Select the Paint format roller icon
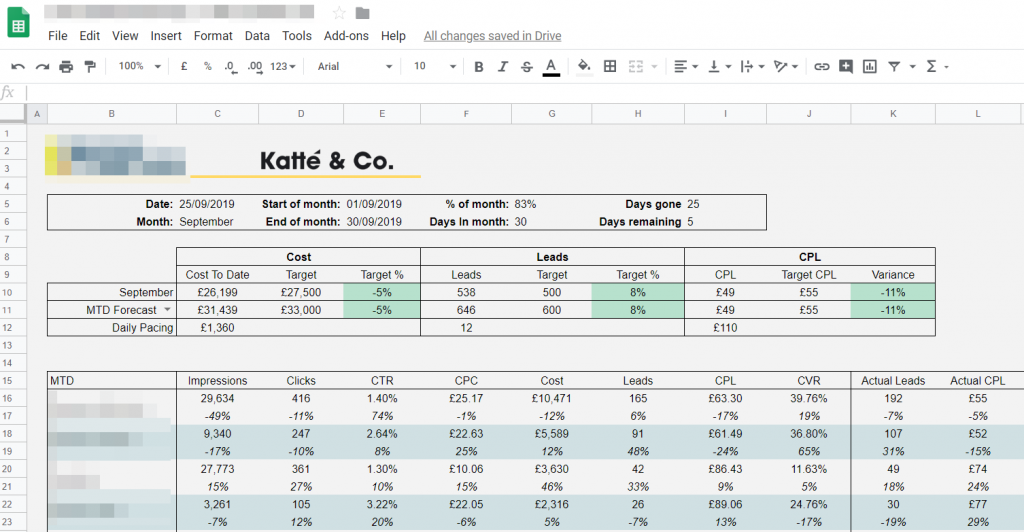Image resolution: width=1024 pixels, height=532 pixels. [90, 67]
